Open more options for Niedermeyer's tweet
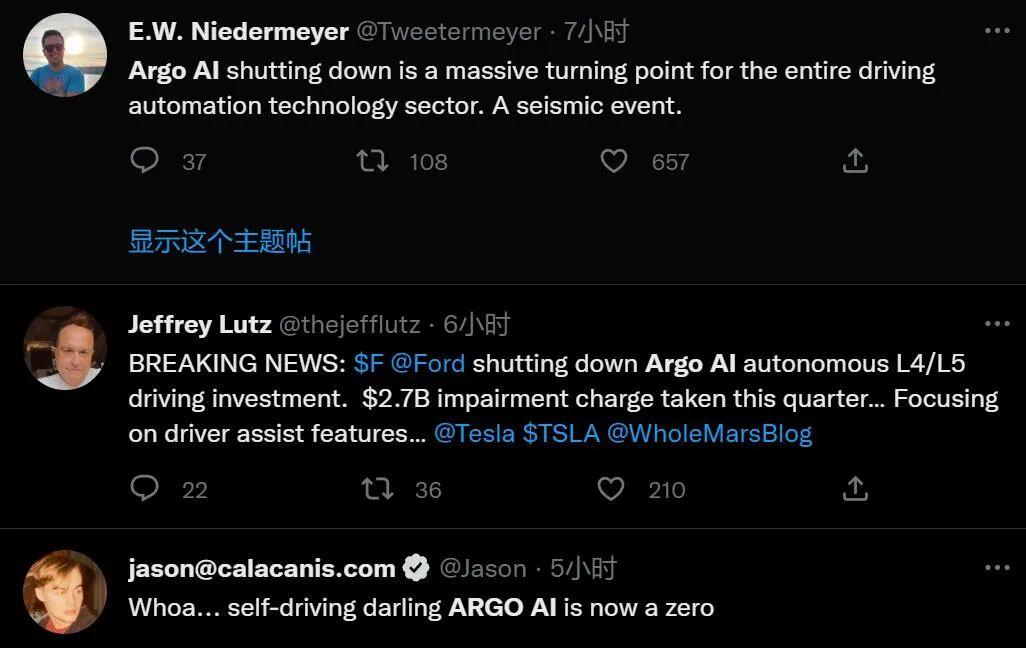The height and width of the screenshot is (648, 1026). (x=997, y=31)
